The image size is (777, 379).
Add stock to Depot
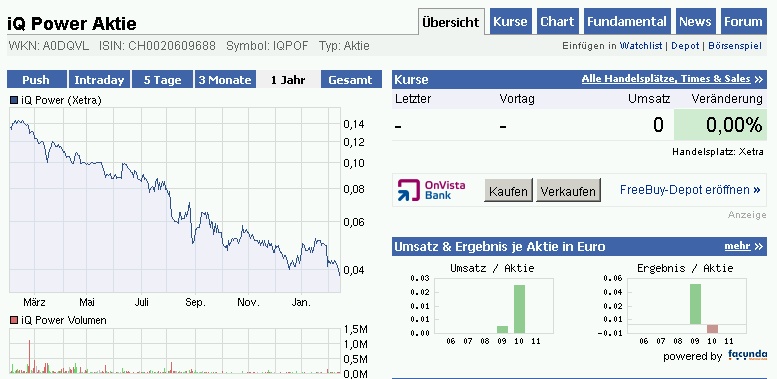pyautogui.click(x=685, y=46)
